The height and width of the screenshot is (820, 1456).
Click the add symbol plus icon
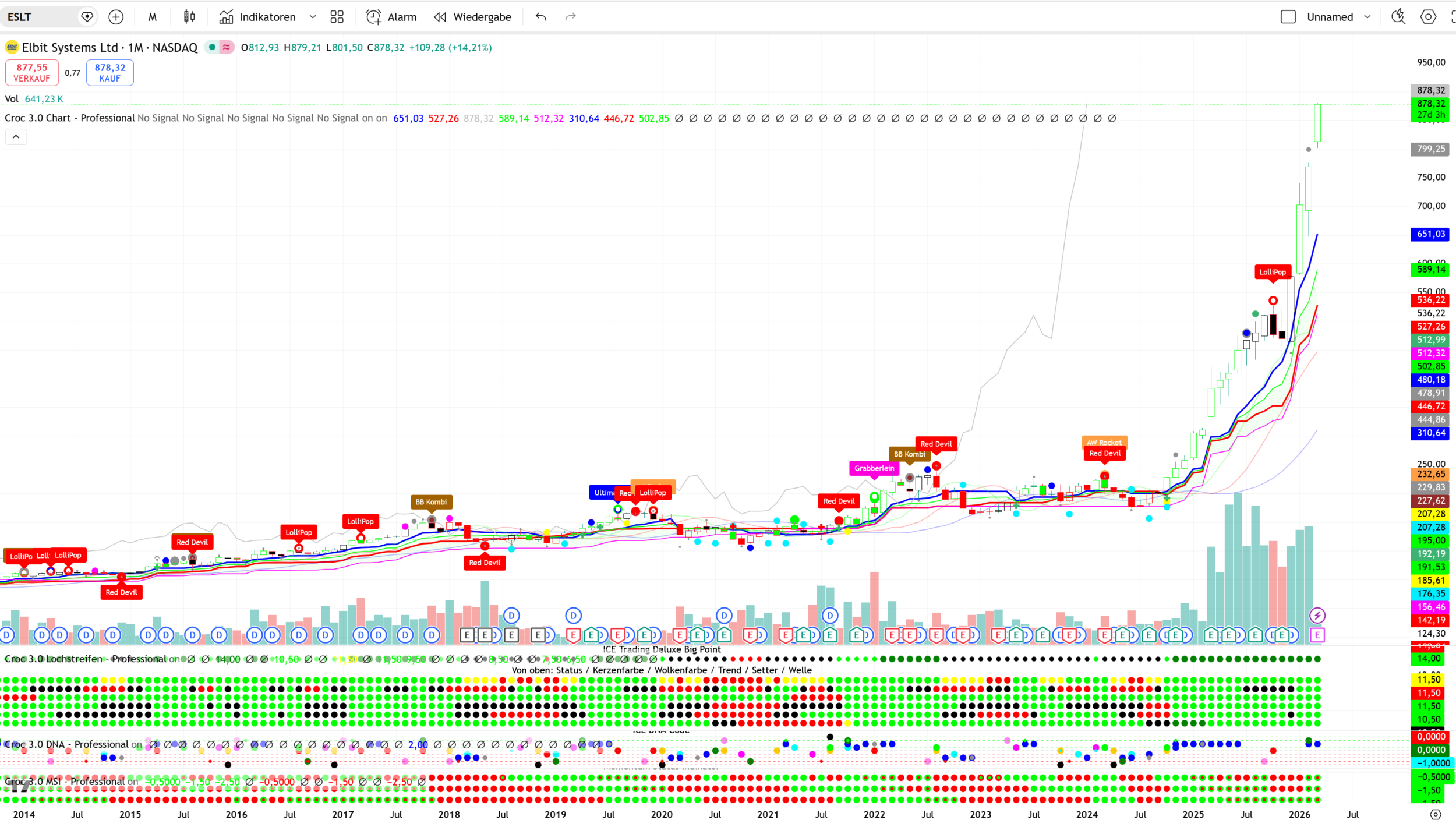[x=116, y=17]
